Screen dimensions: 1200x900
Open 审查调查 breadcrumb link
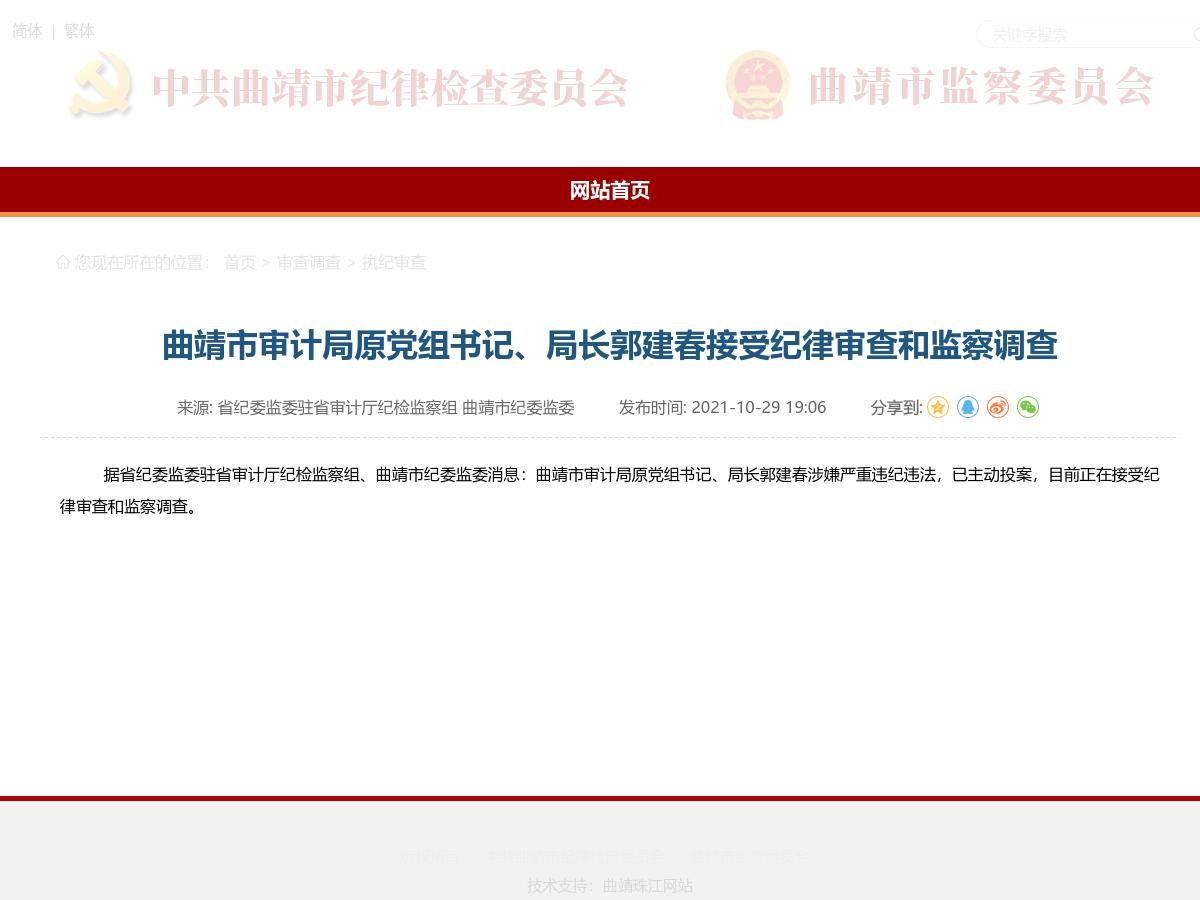click(x=309, y=262)
